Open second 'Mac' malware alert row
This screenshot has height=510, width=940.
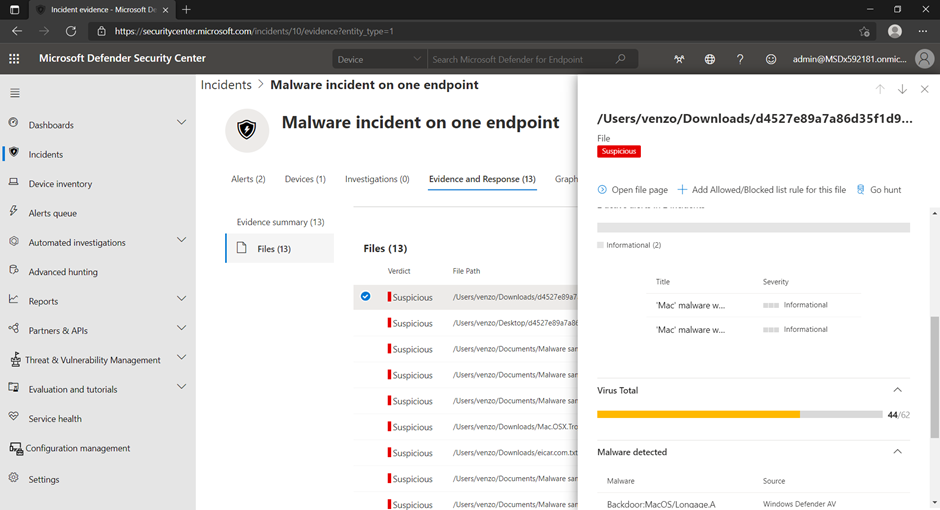pos(754,330)
